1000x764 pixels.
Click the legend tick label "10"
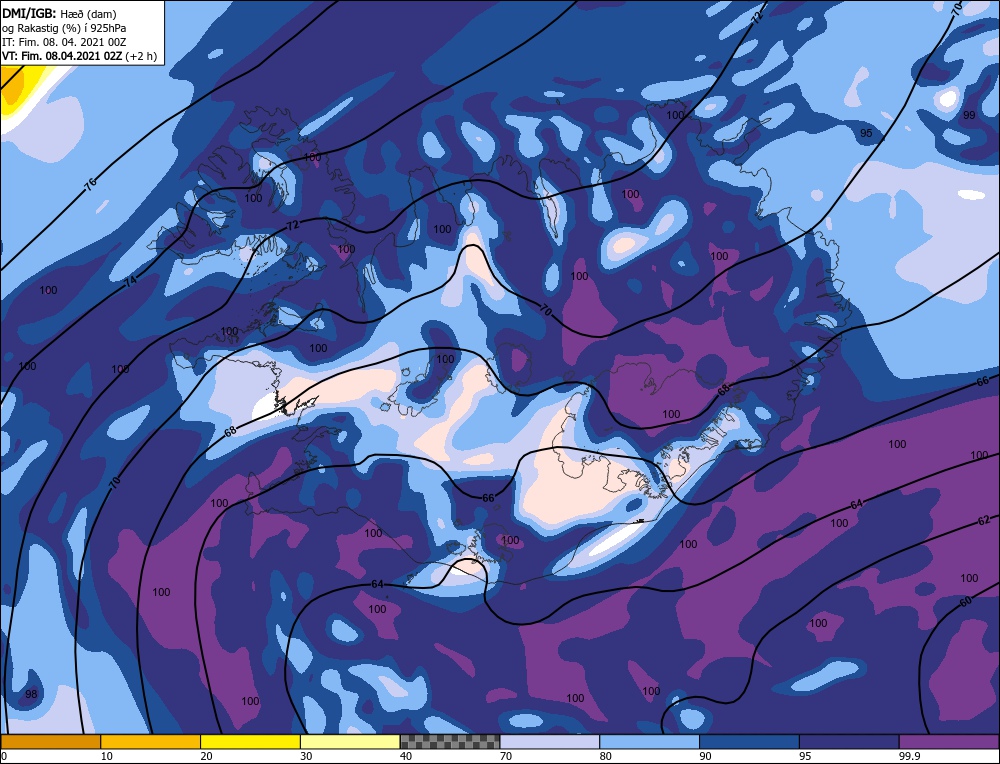click(107, 756)
